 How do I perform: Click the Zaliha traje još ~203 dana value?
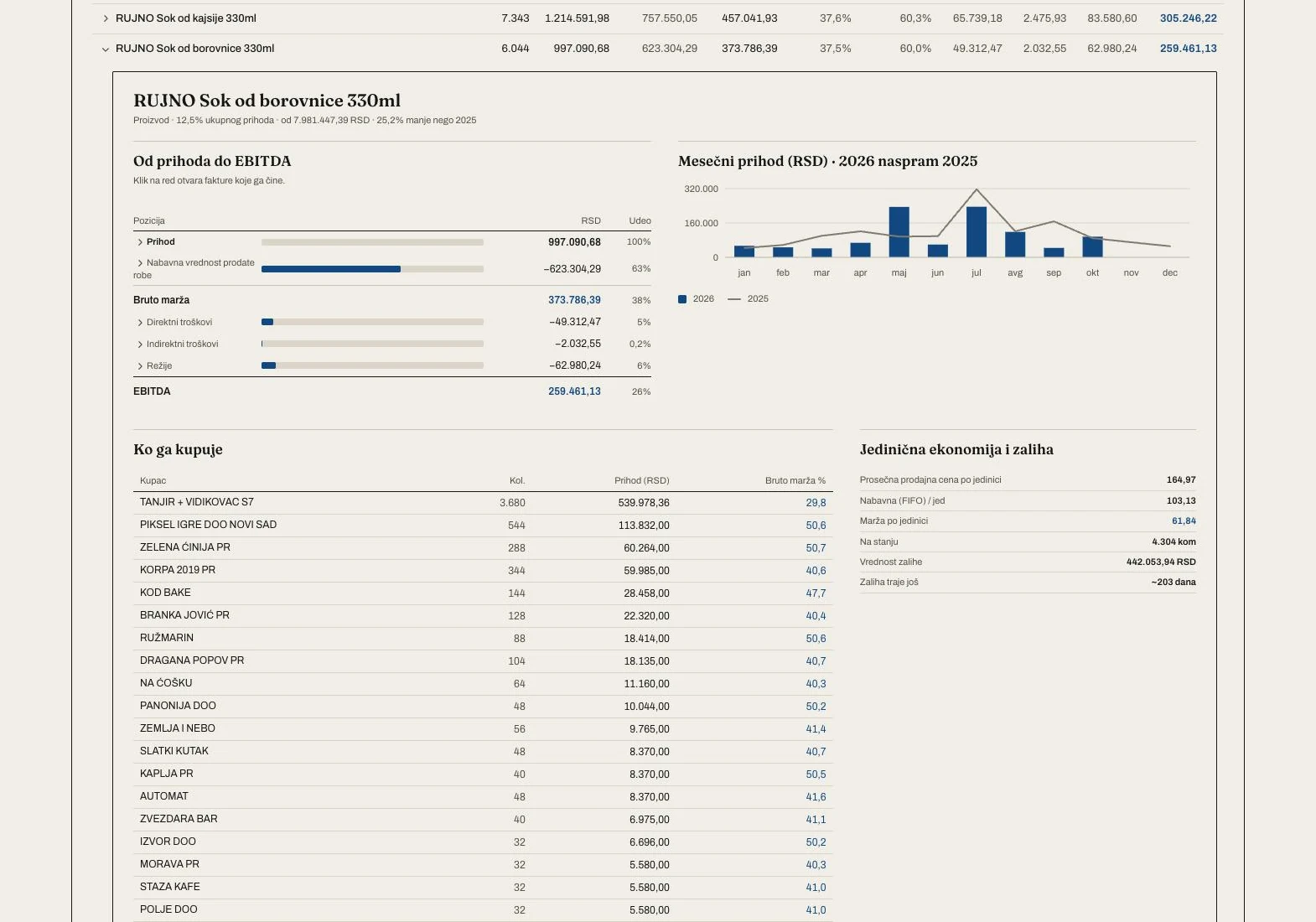point(1174,583)
